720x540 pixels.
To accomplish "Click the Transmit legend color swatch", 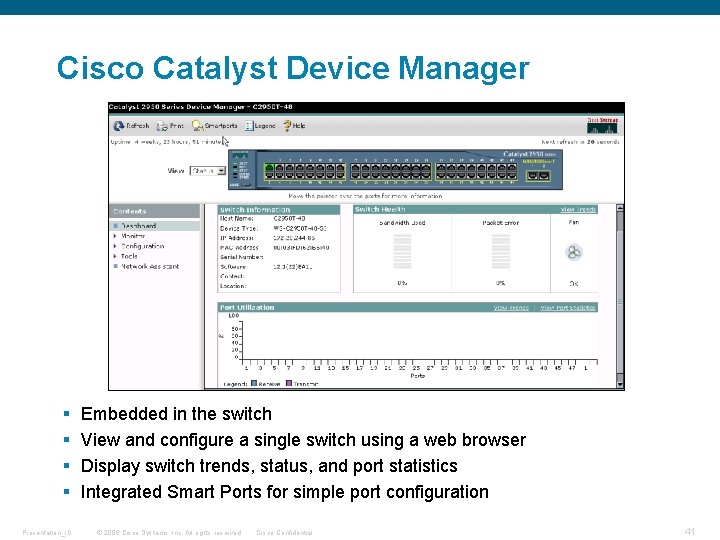I will click(x=289, y=383).
